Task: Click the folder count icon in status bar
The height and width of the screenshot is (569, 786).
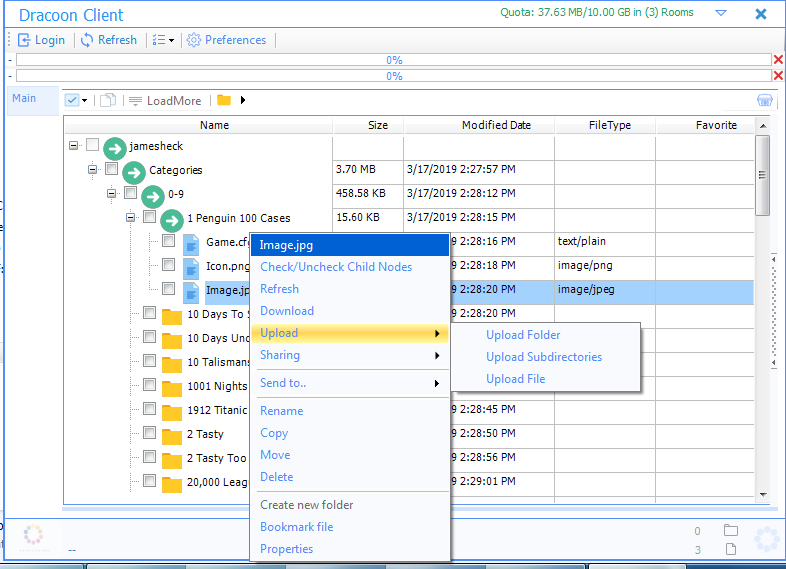Action: coord(731,530)
